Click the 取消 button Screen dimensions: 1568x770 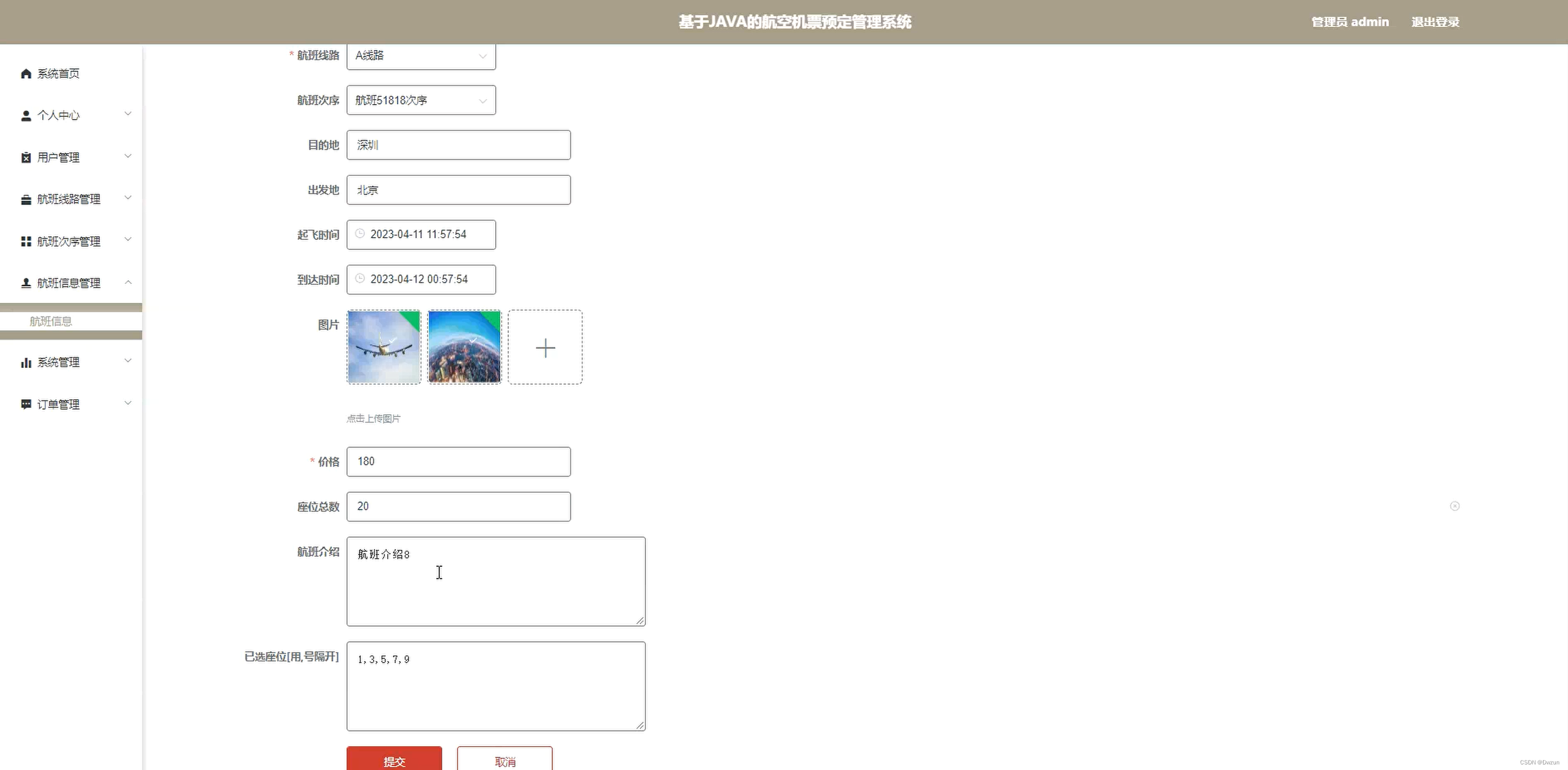click(x=505, y=759)
